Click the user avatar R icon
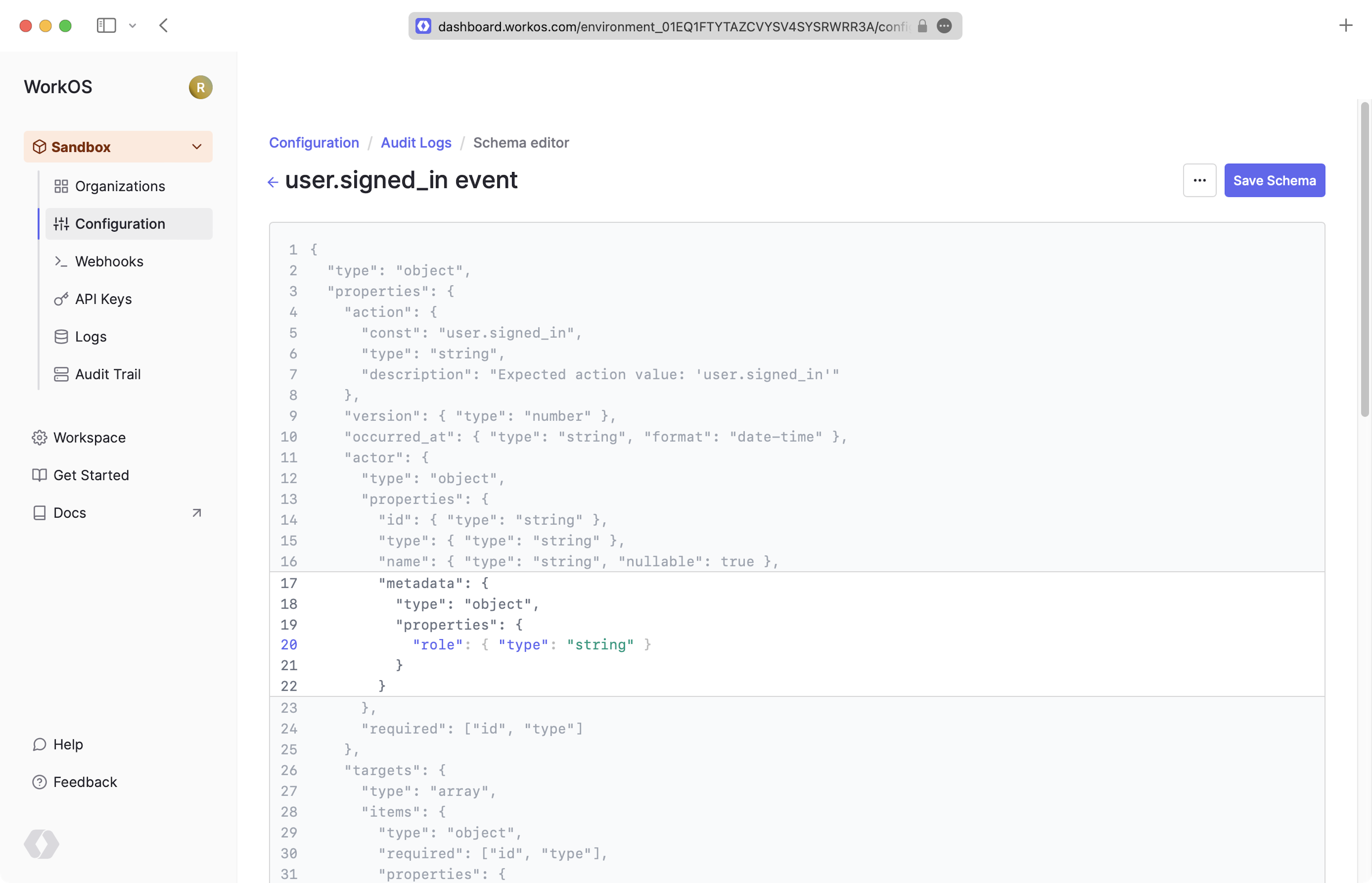The width and height of the screenshot is (1372, 883). point(200,87)
